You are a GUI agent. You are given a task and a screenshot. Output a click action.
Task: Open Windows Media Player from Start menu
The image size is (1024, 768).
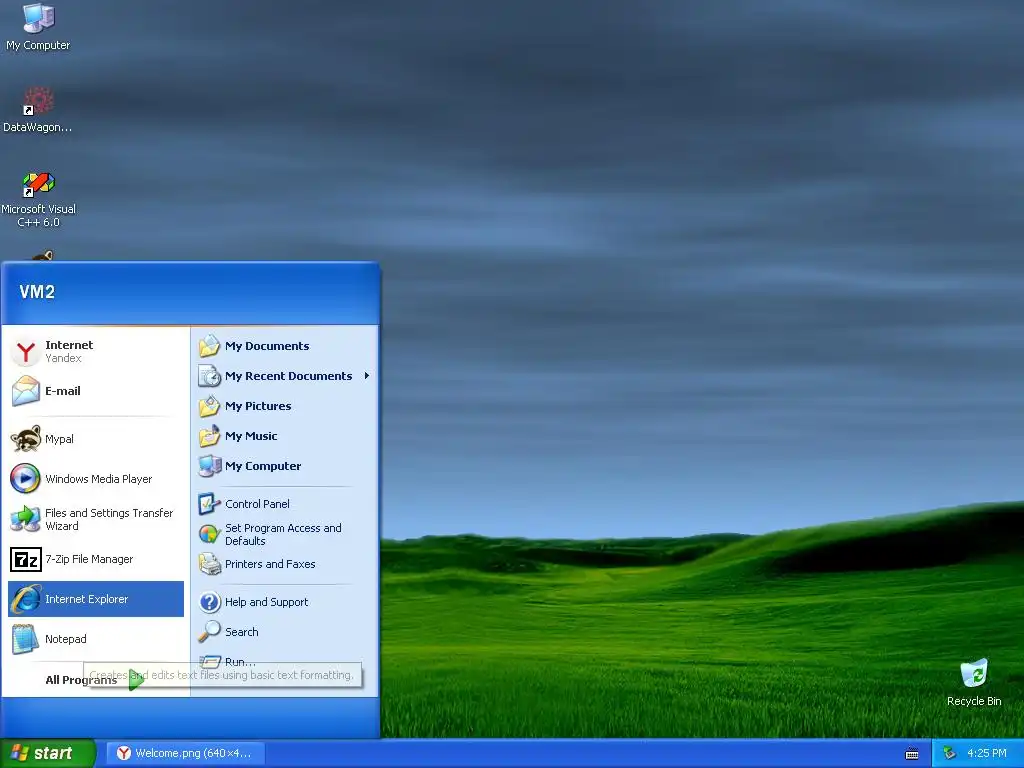tap(96, 479)
